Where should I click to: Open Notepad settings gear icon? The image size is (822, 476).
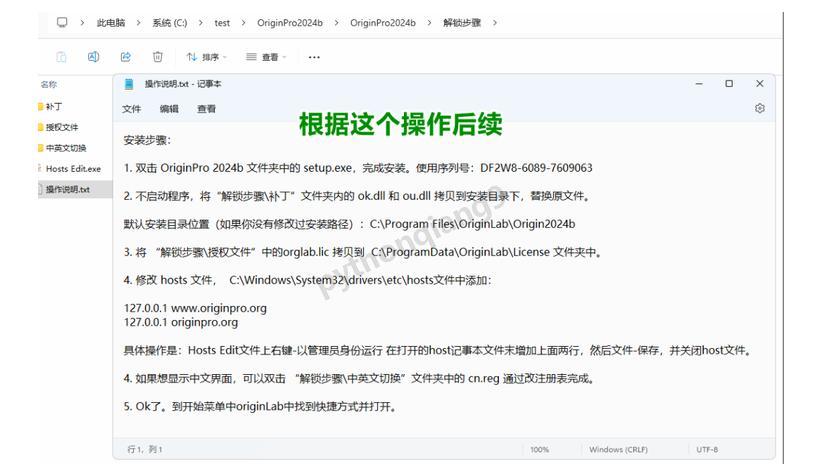[760, 108]
